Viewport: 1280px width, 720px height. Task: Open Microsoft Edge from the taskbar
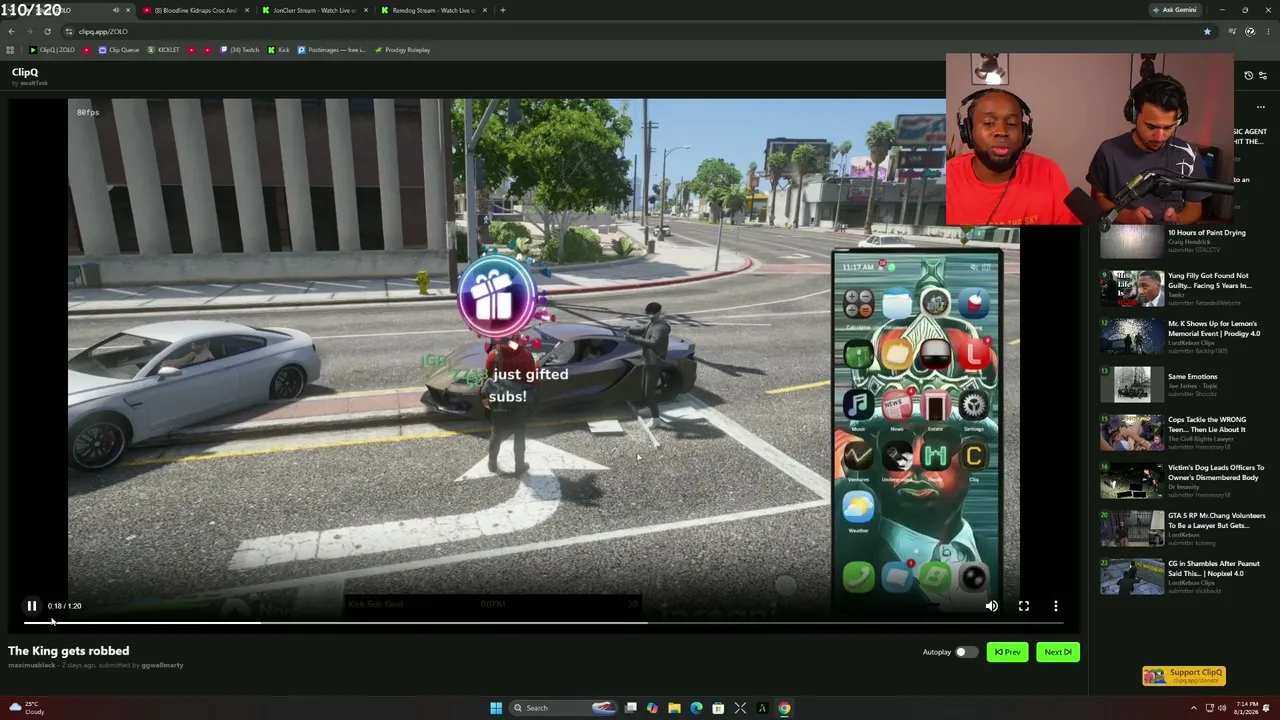696,708
